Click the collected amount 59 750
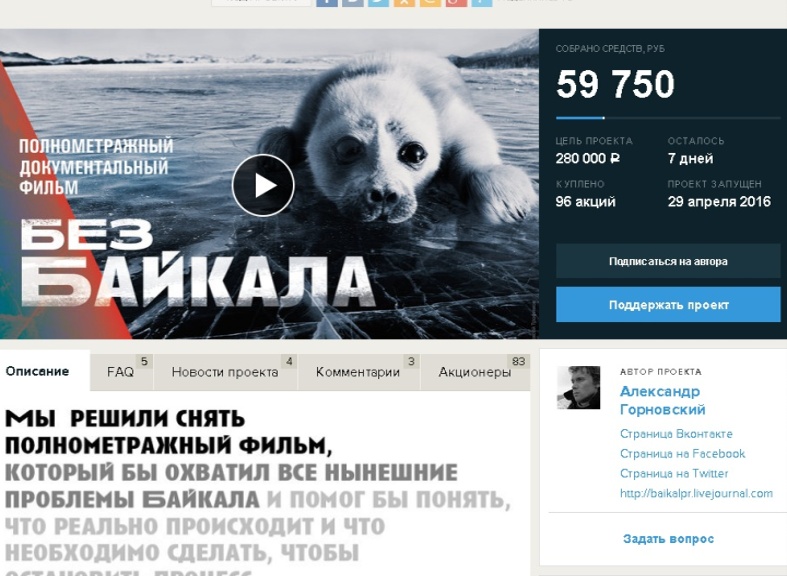The height and width of the screenshot is (576, 787). click(615, 84)
